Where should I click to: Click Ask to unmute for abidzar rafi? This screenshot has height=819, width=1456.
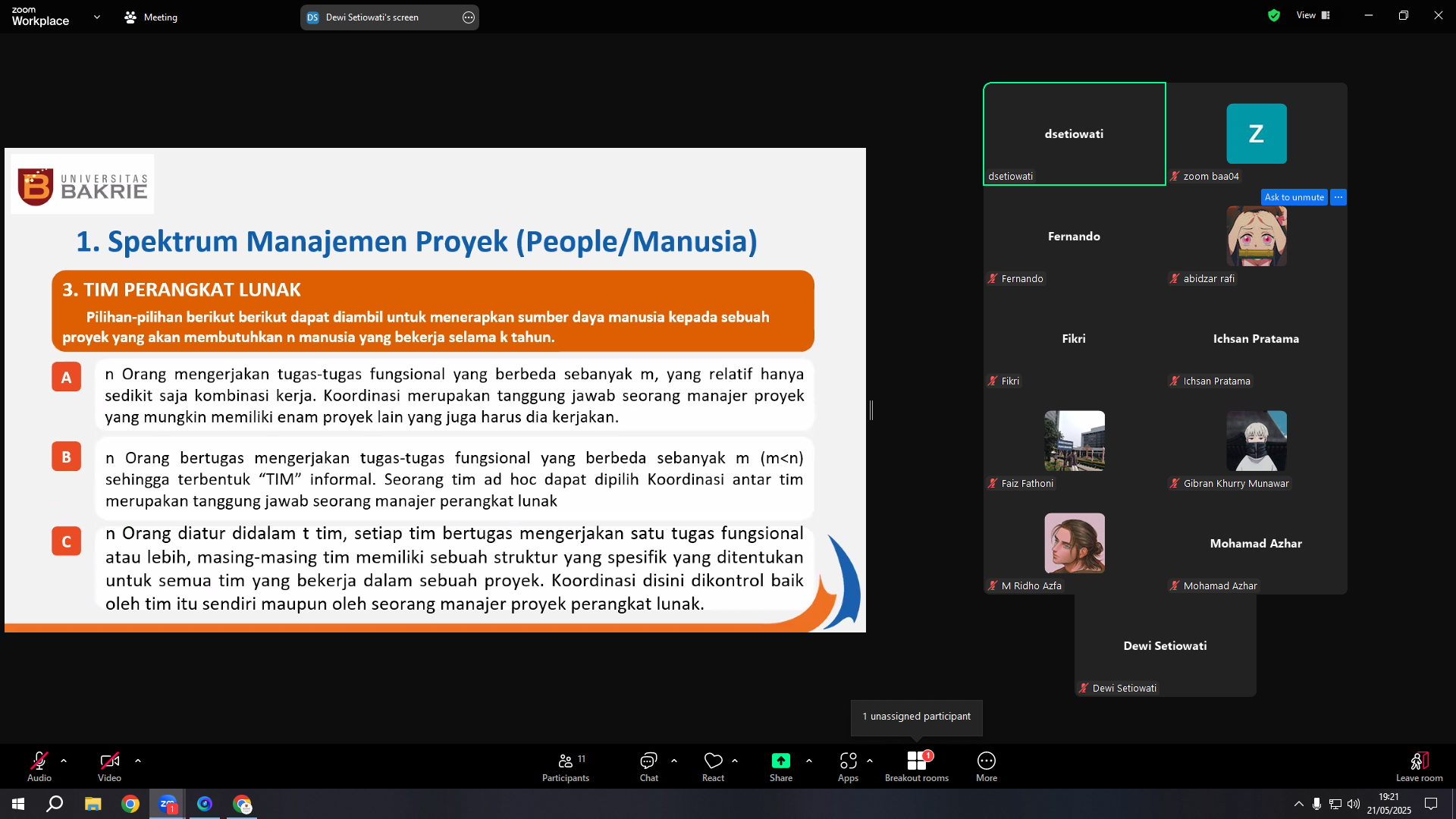[1294, 197]
